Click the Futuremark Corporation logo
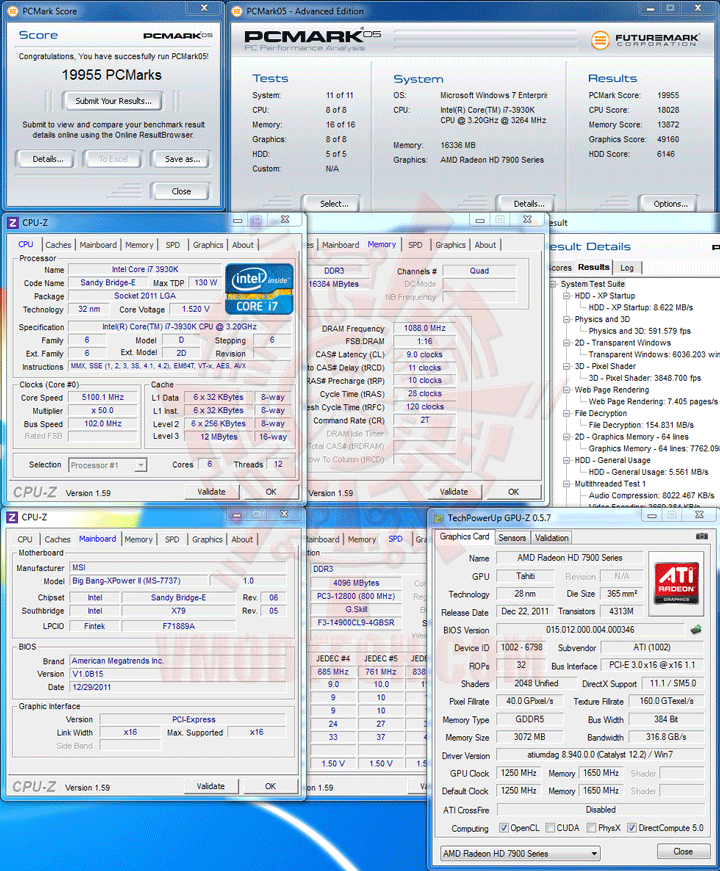Viewport: 720px width, 871px height. click(x=645, y=40)
